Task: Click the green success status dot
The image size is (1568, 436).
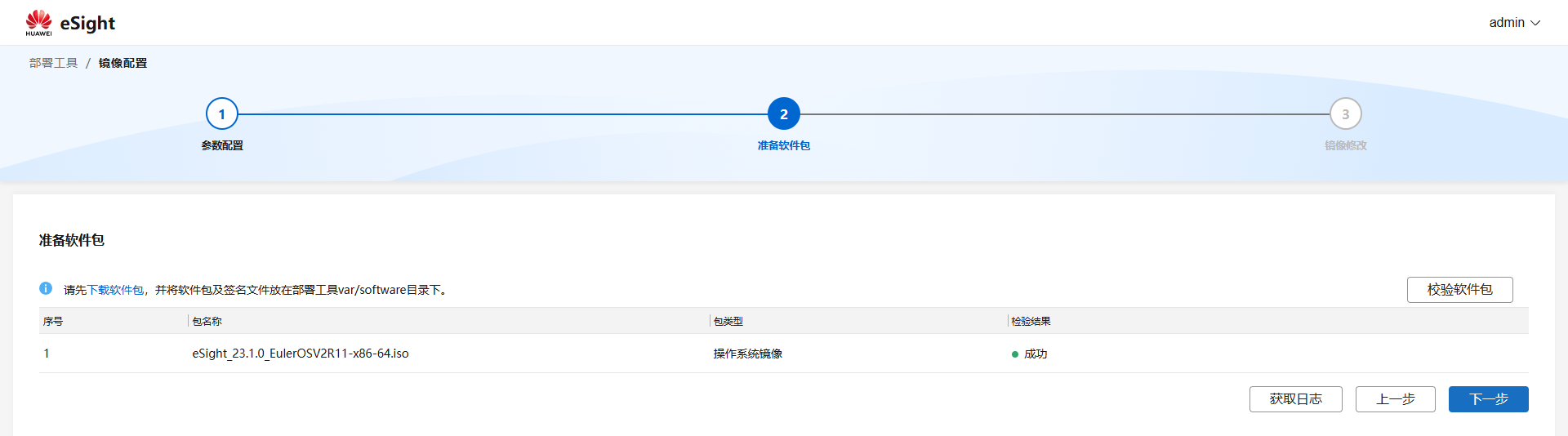Action: click(x=1015, y=354)
